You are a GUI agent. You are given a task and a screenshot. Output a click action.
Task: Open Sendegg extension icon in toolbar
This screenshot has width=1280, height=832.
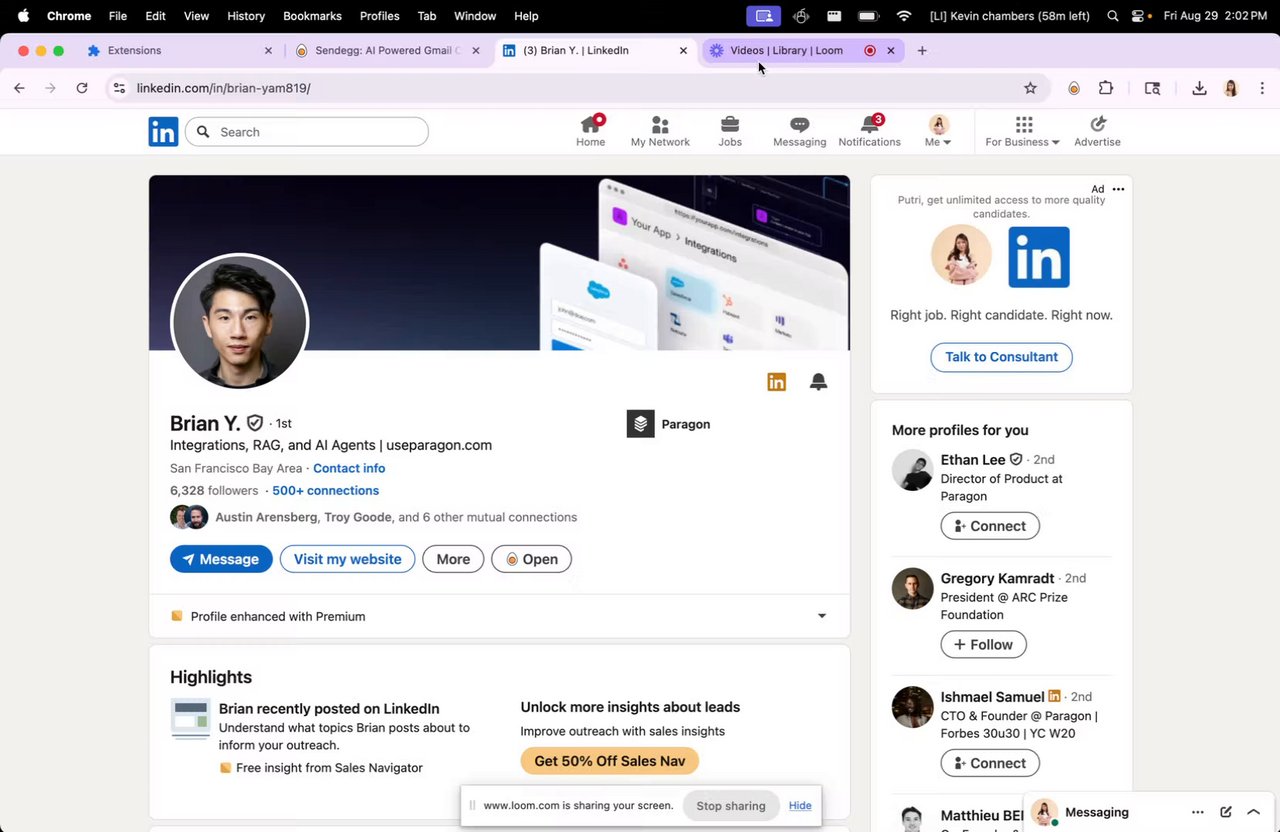(1074, 88)
